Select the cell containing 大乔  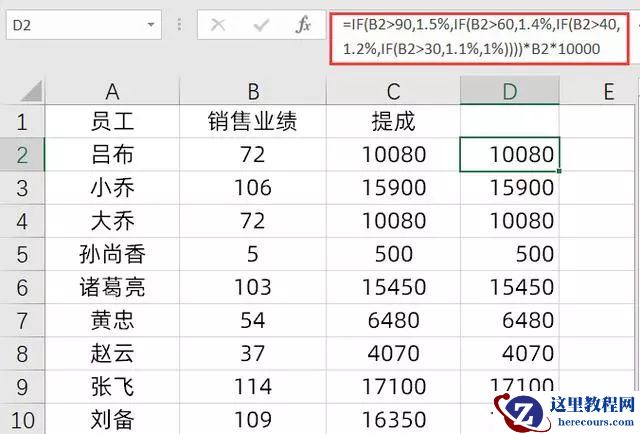tap(112, 221)
